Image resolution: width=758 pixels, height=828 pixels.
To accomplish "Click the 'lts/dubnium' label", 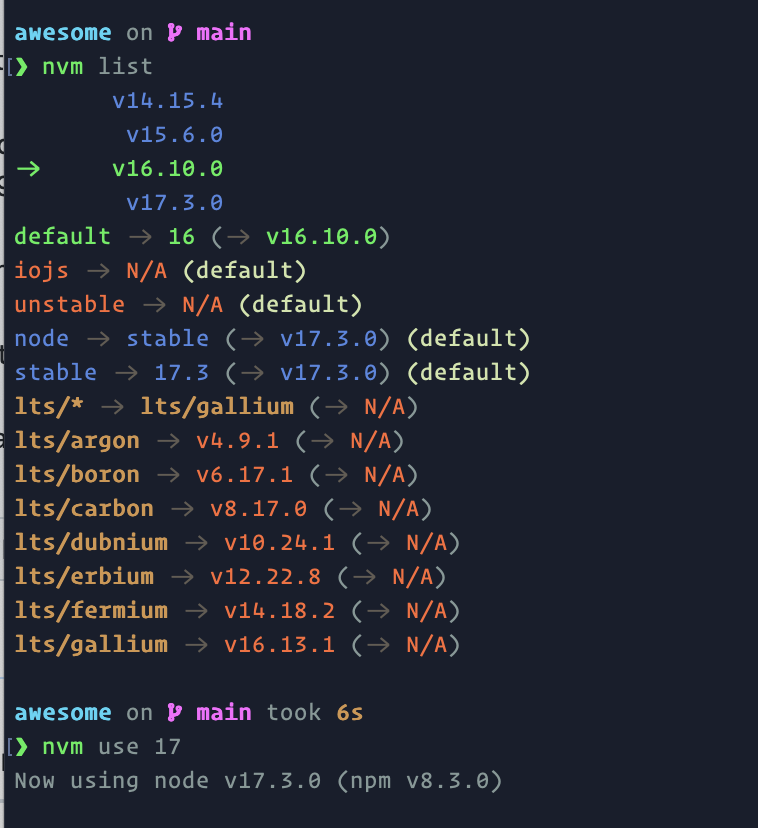I will tap(91, 543).
